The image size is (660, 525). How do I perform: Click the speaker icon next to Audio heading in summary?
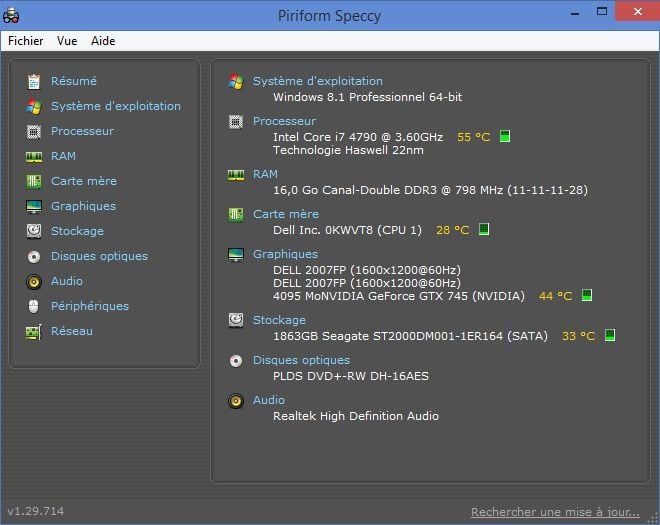(236, 401)
